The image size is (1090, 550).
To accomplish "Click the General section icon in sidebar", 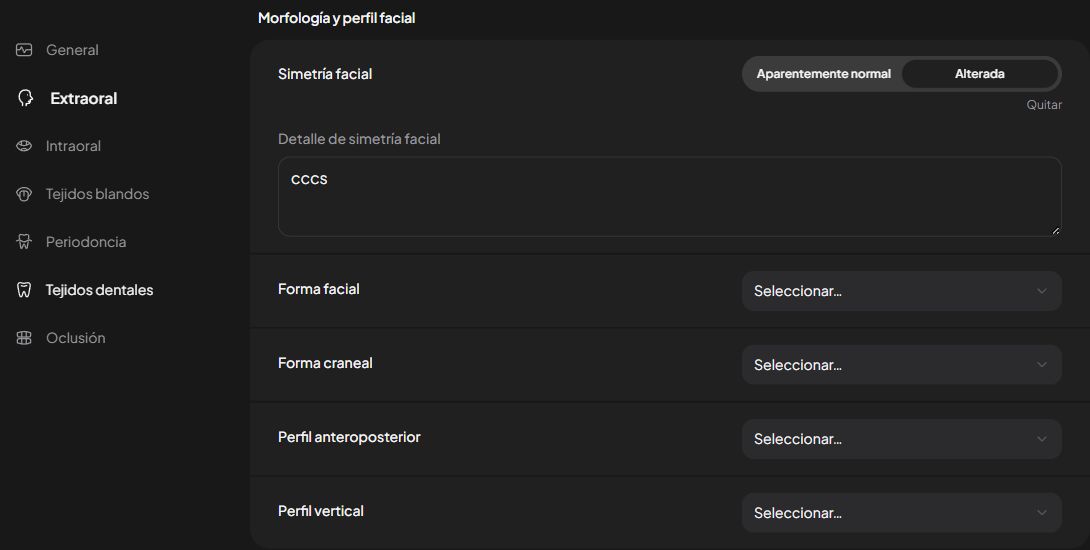I will pos(24,50).
